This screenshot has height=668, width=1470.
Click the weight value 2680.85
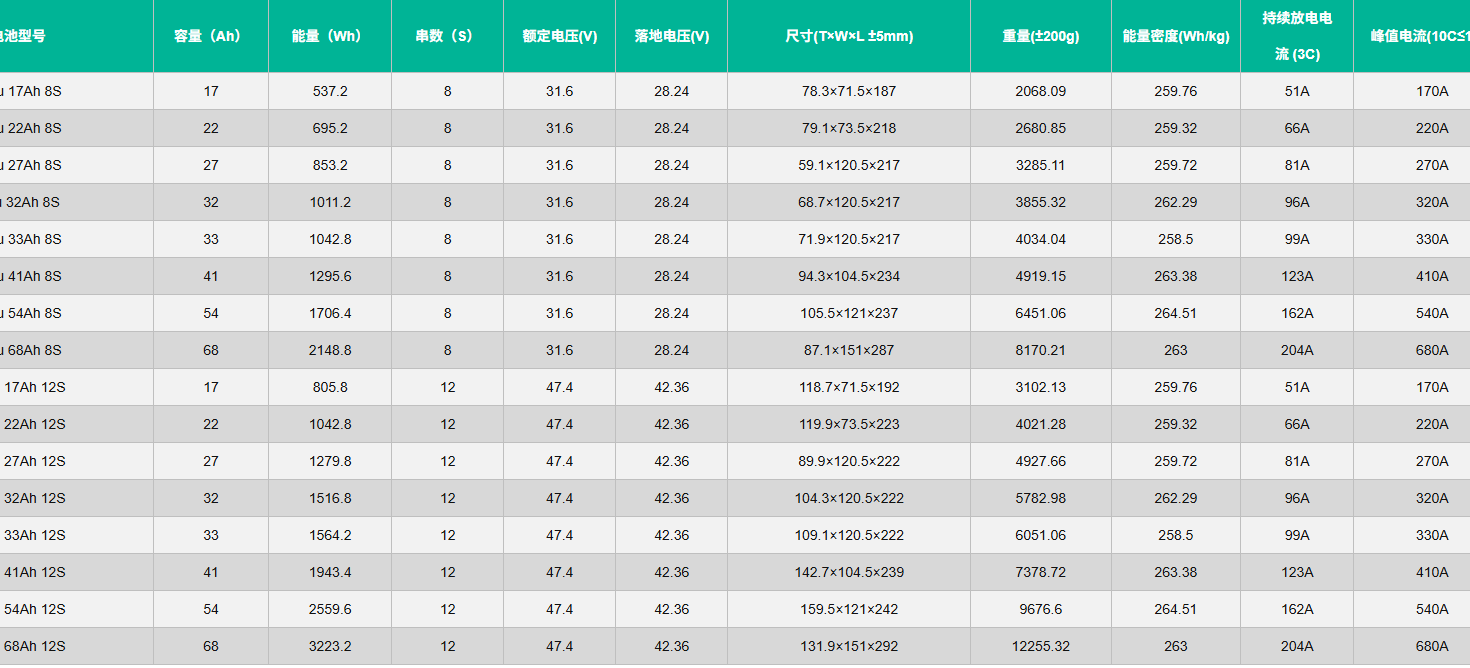pos(1040,128)
